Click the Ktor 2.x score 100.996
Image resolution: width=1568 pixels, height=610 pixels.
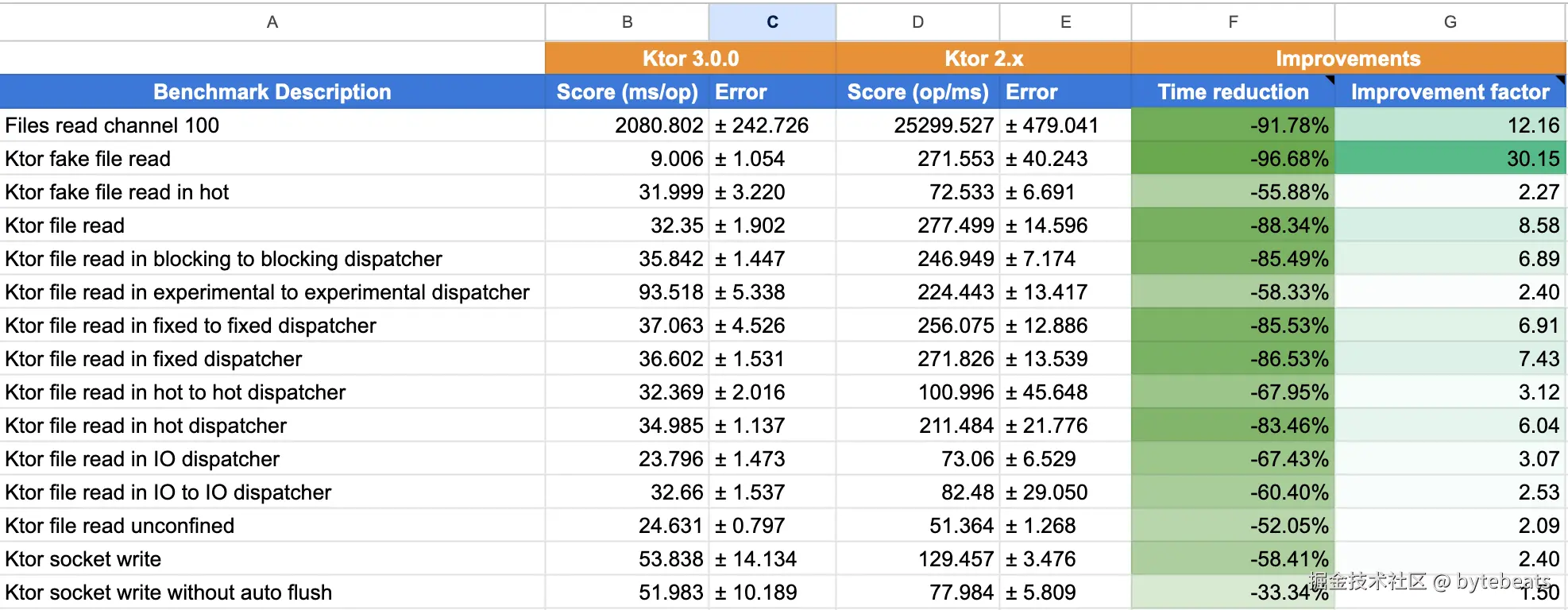tap(917, 392)
